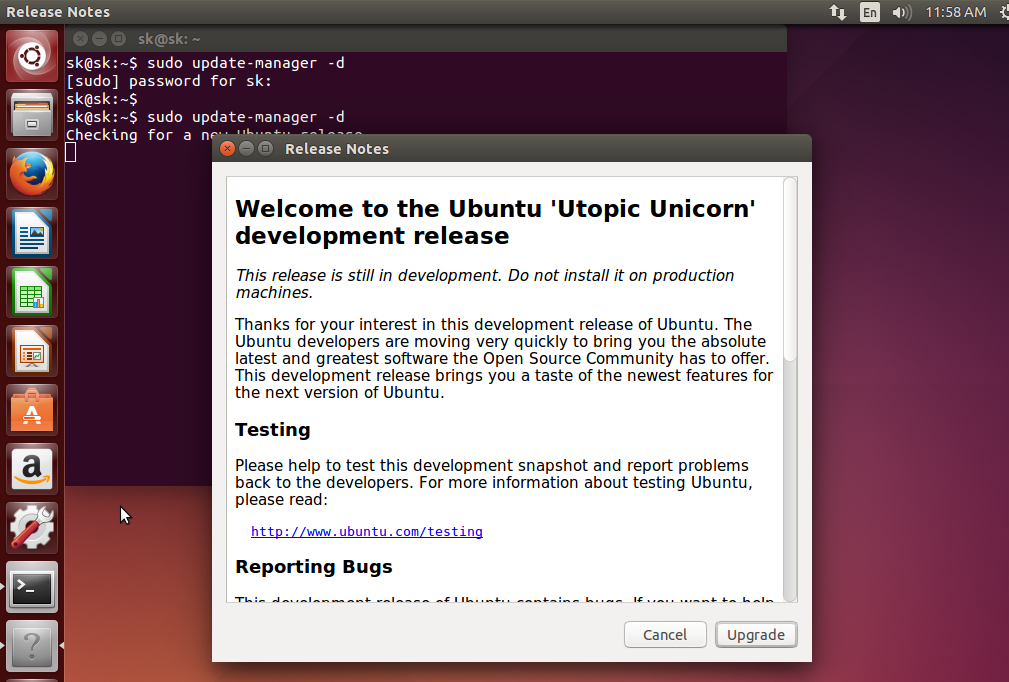1009x682 pixels.
Task: Open the Files manager from the launcher
Action: 32,115
